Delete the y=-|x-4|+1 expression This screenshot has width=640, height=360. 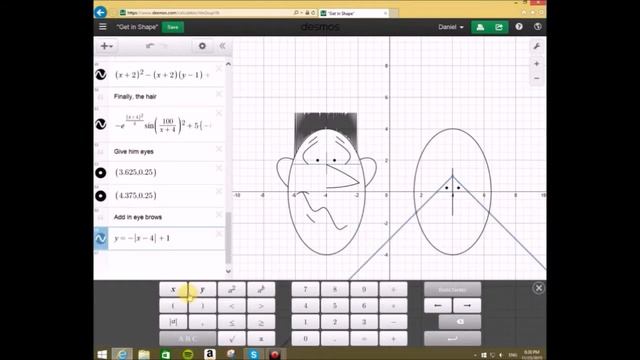pyautogui.click(x=219, y=234)
